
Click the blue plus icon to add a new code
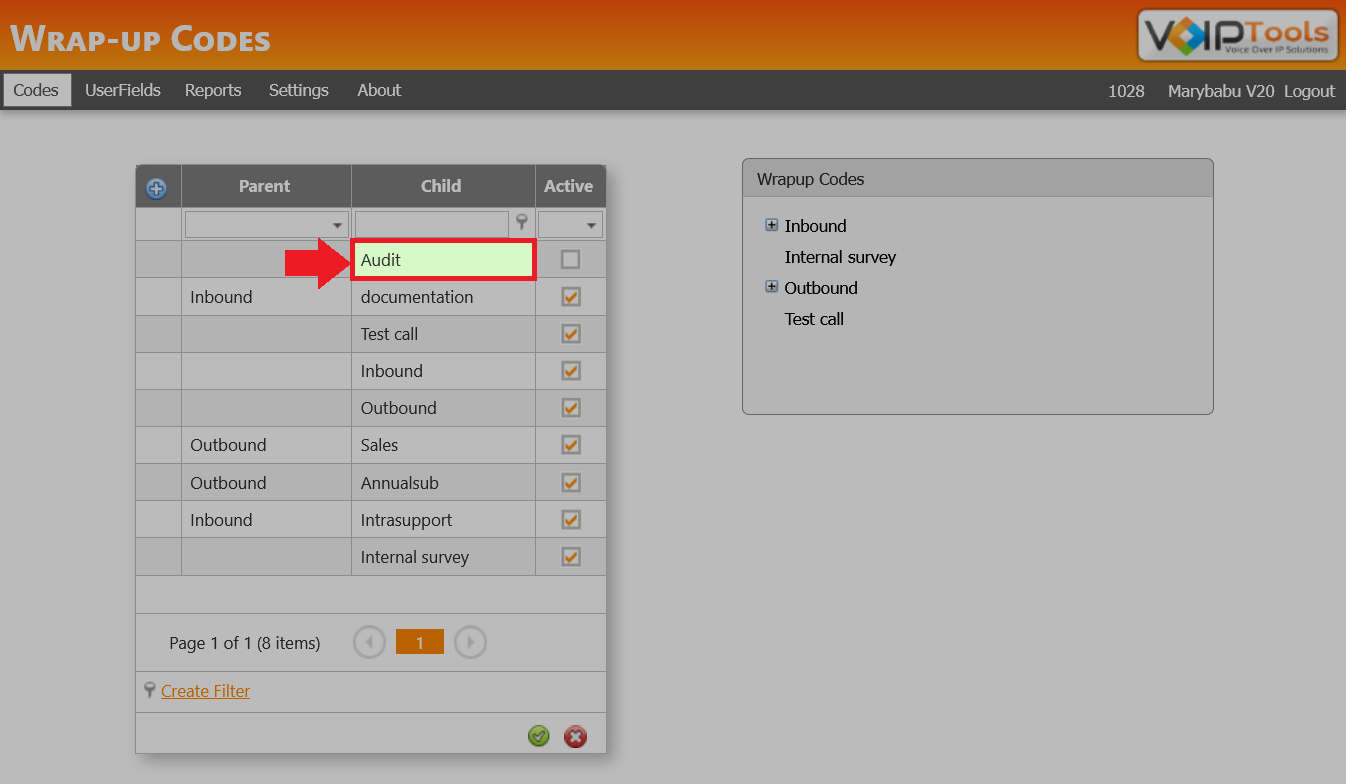157,186
